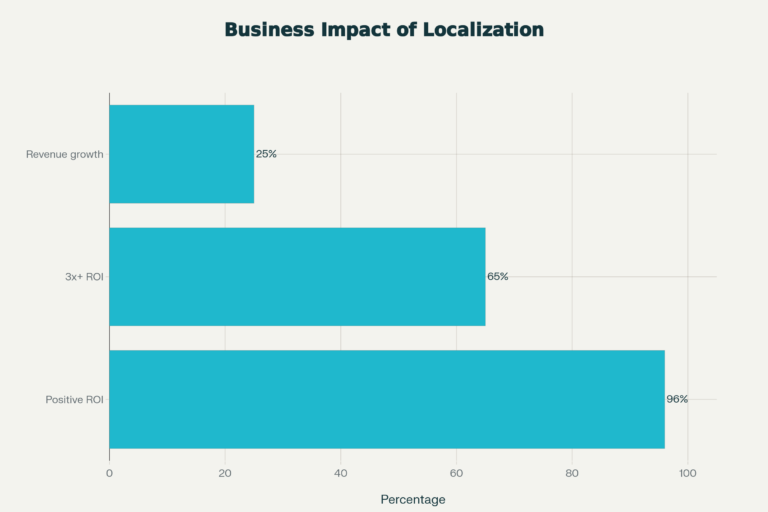Click the 25% data label
This screenshot has height=512, width=768.
click(266, 154)
